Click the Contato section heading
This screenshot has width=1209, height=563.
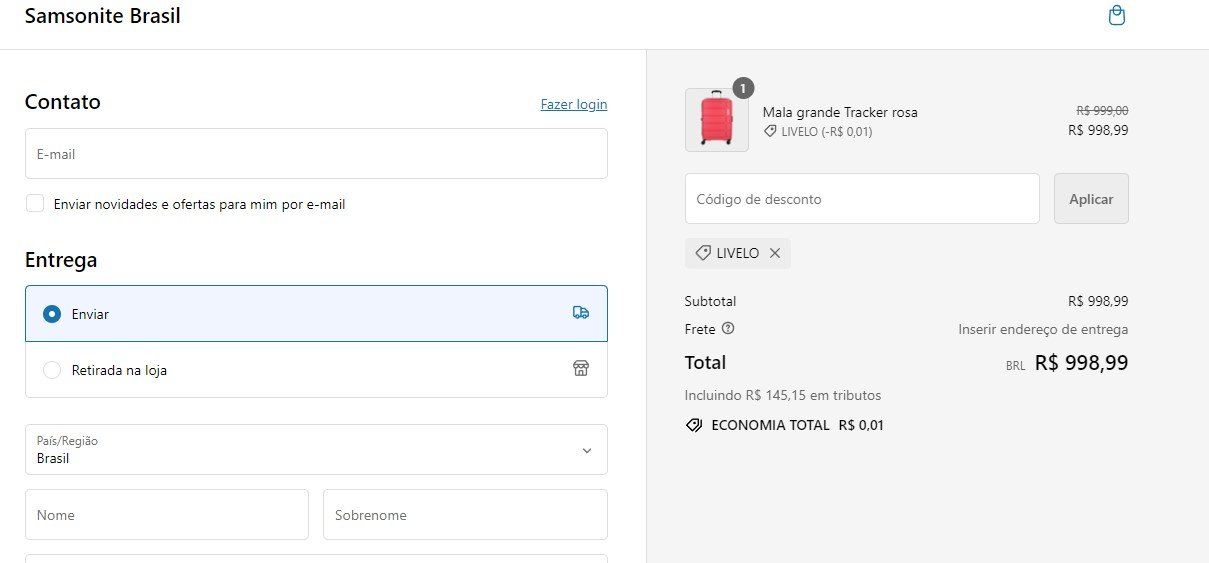coord(63,102)
